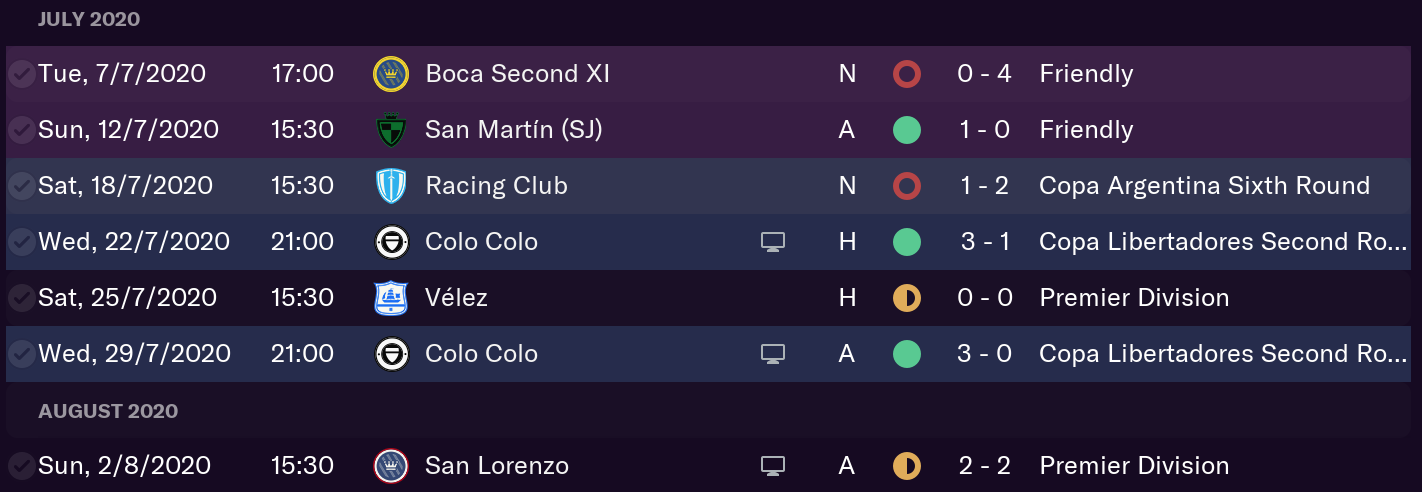The height and width of the screenshot is (492, 1422).
Task: Click the yellow draw indicator for Vélez match
Action: [907, 298]
